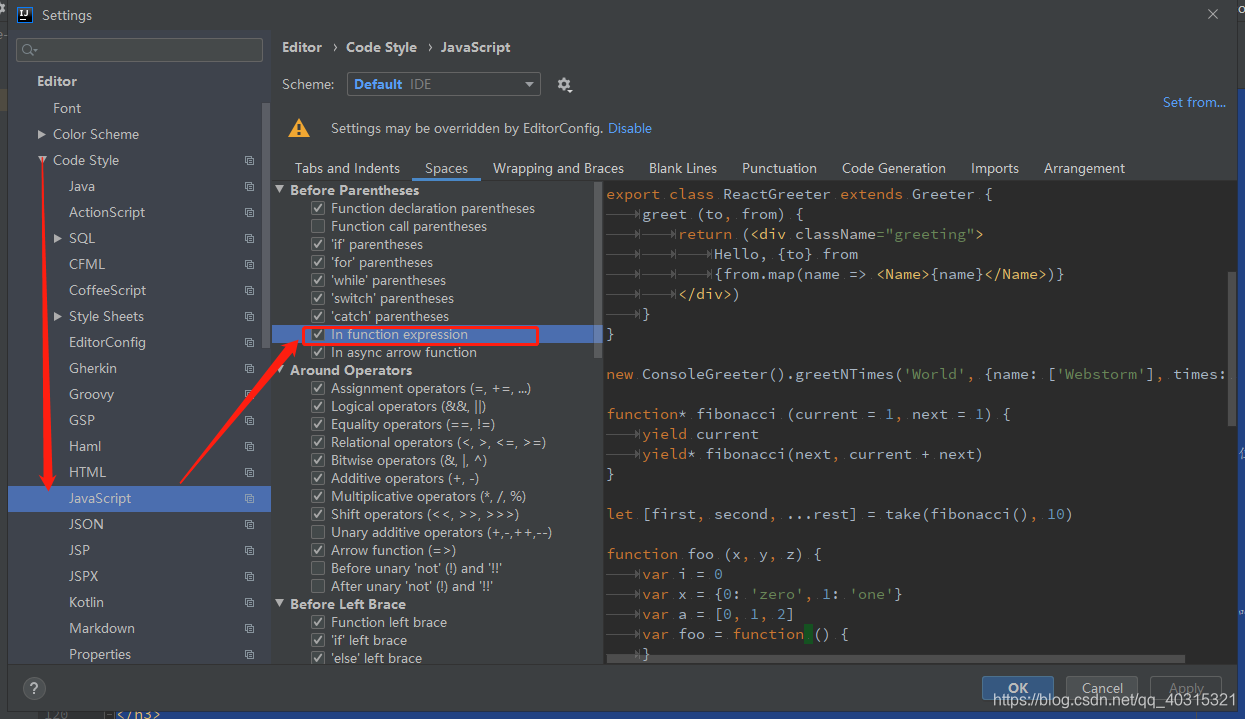Expand the Style Sheets tree node
The height and width of the screenshot is (719, 1245).
[57, 316]
